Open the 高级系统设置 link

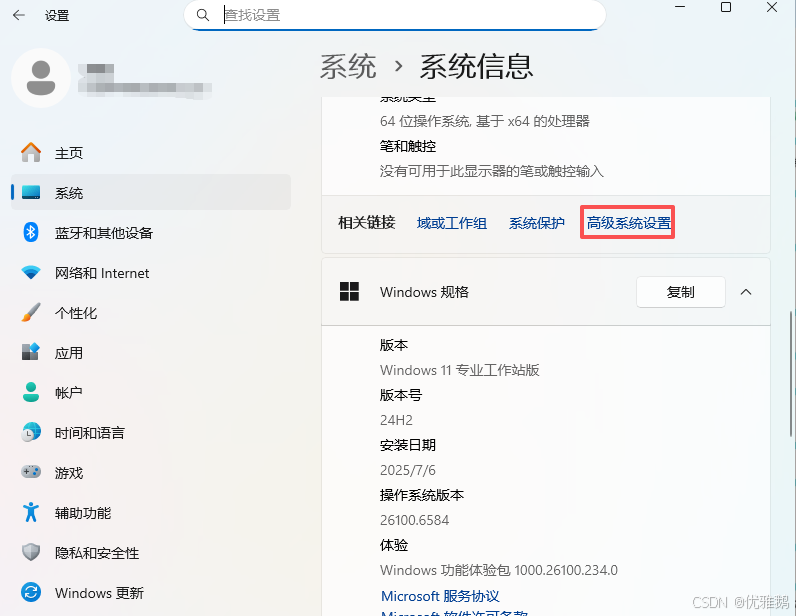point(628,223)
